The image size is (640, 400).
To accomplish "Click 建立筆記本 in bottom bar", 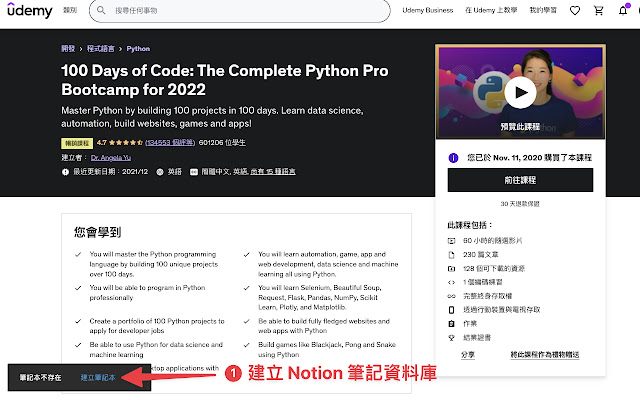I will (x=98, y=378).
